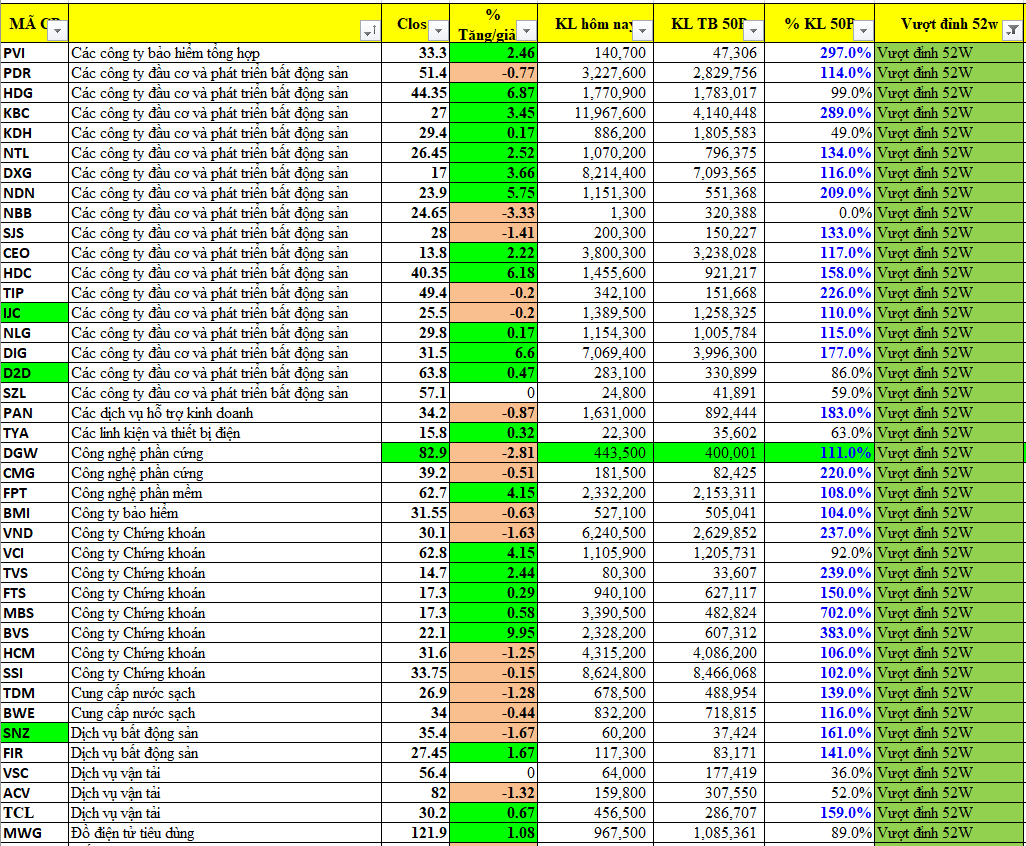Screen dimensions: 1026x846
Task: Open the sorted industry column filter button
Action: 369,32
